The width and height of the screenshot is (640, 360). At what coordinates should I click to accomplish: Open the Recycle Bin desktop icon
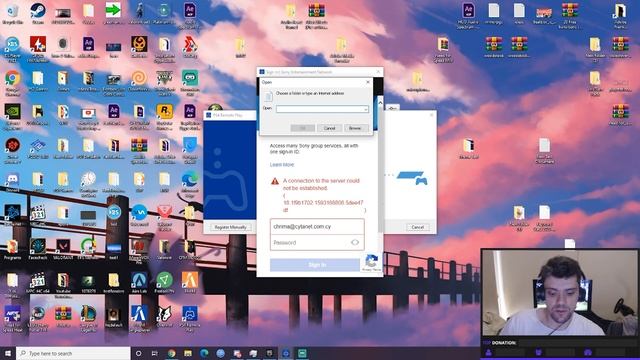12,13
